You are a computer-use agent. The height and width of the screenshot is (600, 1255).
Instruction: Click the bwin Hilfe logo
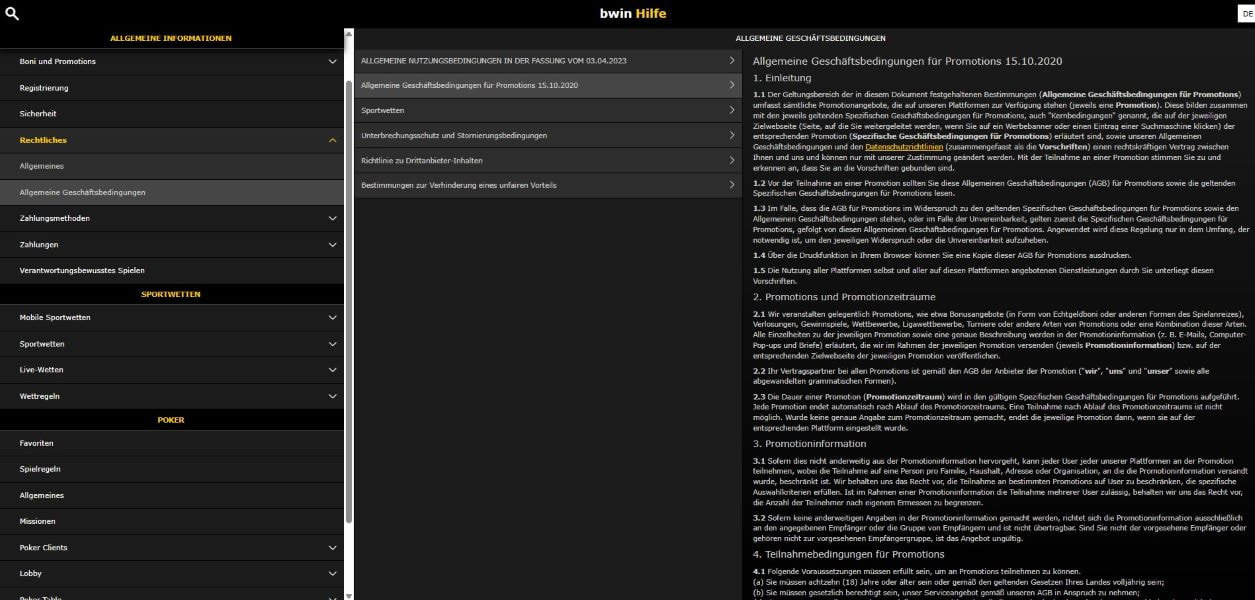pos(632,14)
